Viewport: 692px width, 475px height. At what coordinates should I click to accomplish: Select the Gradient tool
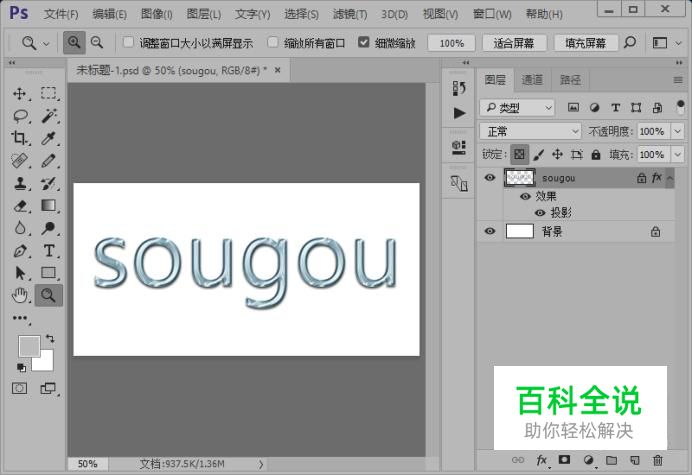(x=49, y=206)
